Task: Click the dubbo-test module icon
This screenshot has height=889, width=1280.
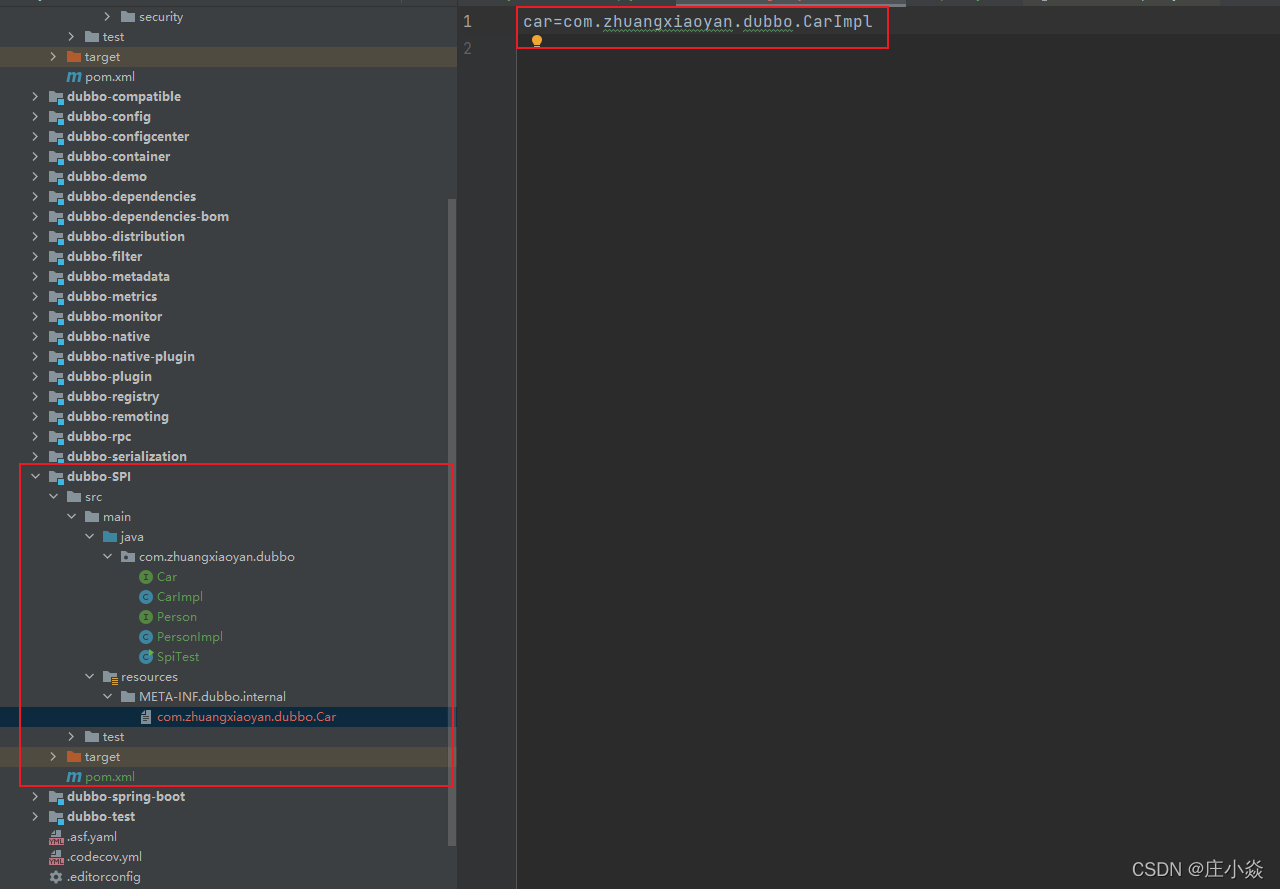Action: pos(56,817)
